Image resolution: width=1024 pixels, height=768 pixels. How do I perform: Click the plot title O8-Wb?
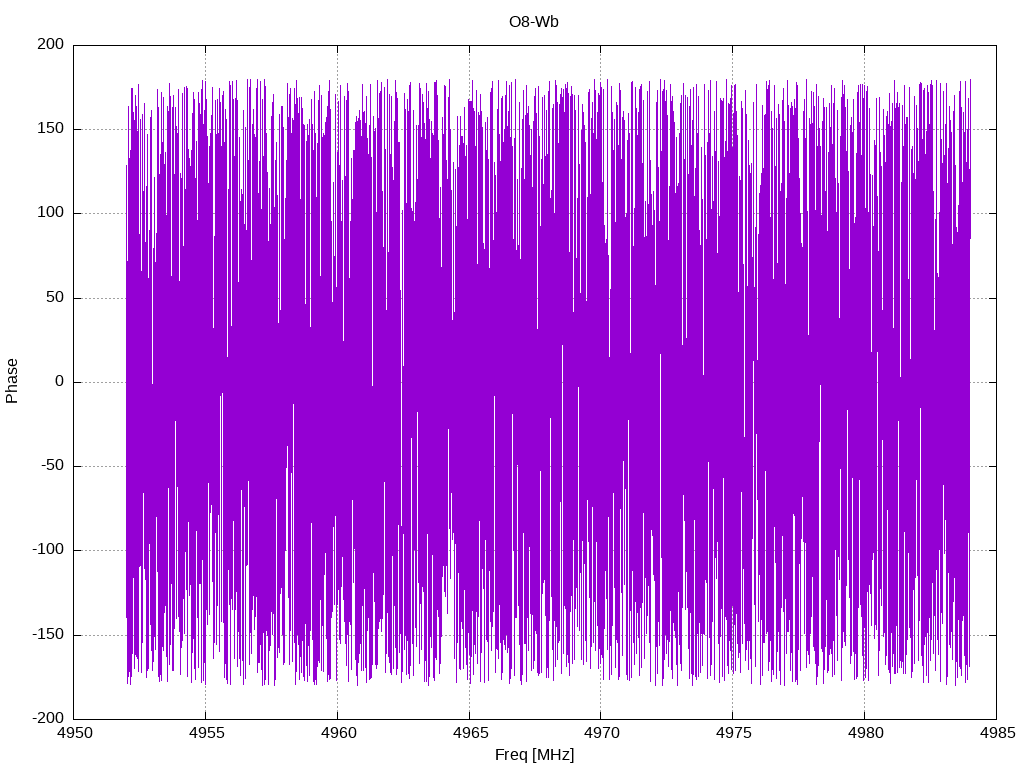click(x=534, y=22)
